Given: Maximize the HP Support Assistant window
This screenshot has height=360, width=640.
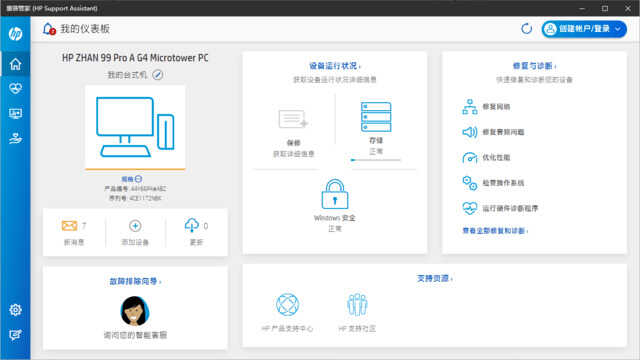Looking at the screenshot, I should 605,8.
